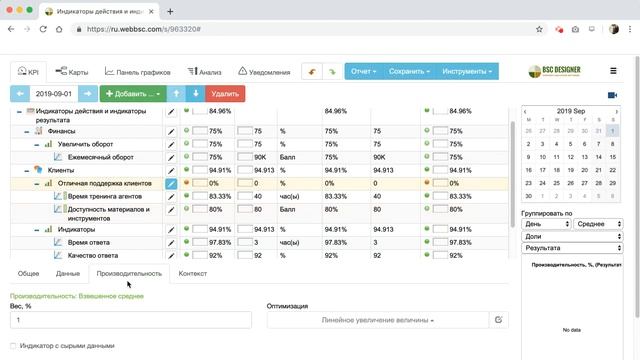Open the Сохранить menu
The width and height of the screenshot is (640, 360).
409,71
